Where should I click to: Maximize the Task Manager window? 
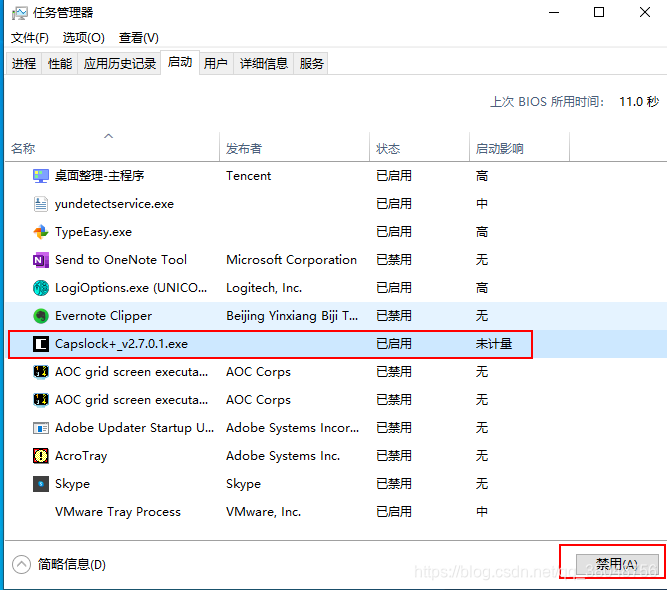point(599,12)
